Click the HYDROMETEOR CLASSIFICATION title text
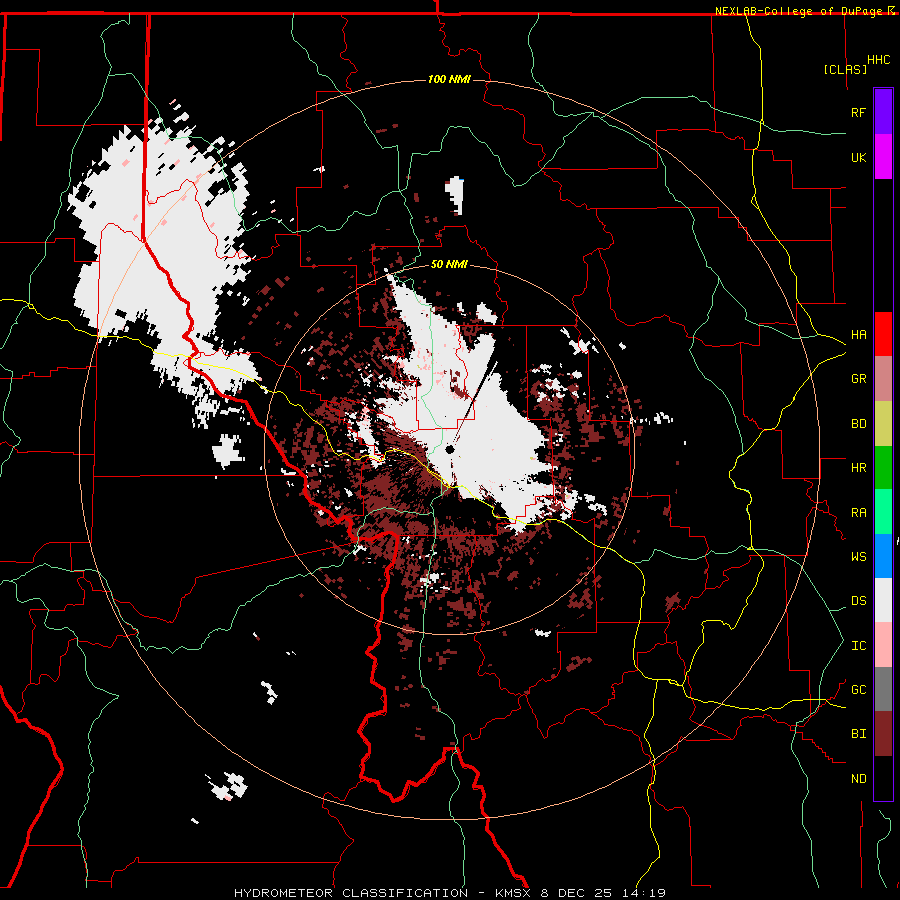Viewport: 900px width, 900px height. [x=351, y=893]
